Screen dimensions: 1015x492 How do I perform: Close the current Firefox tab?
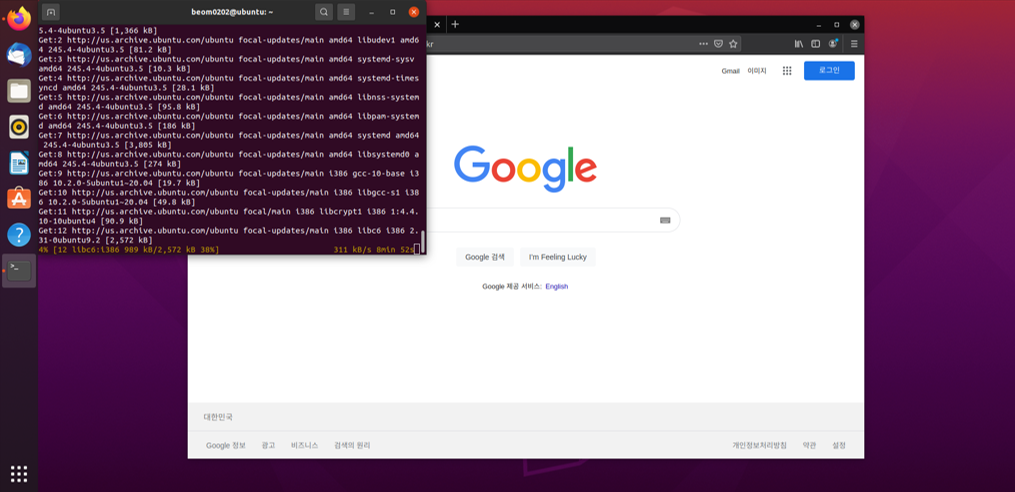point(436,24)
